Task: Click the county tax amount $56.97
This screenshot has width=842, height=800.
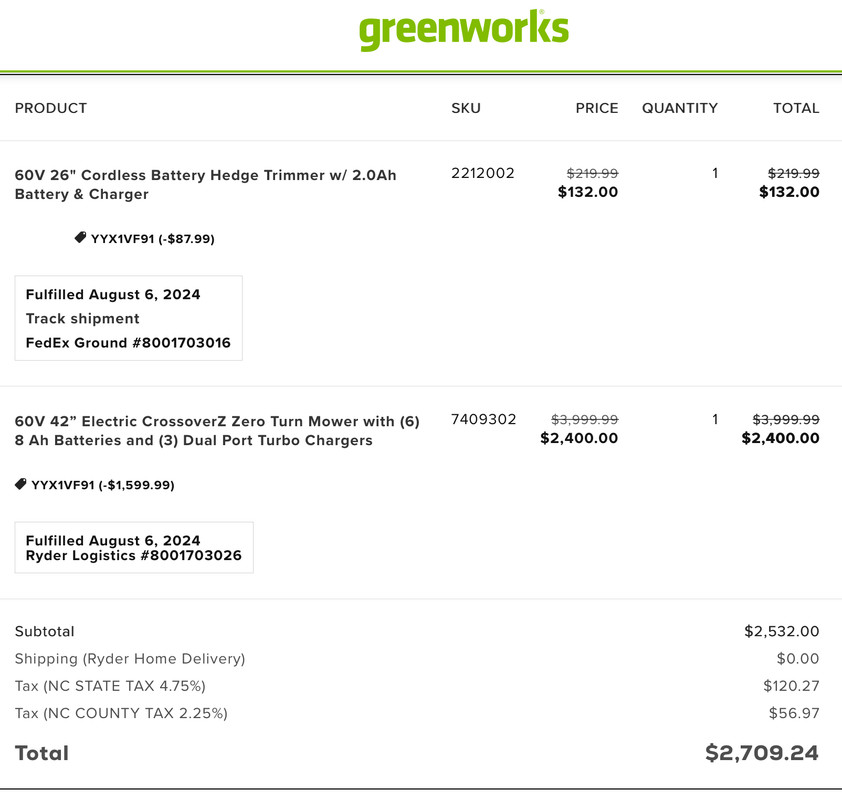Action: click(794, 713)
